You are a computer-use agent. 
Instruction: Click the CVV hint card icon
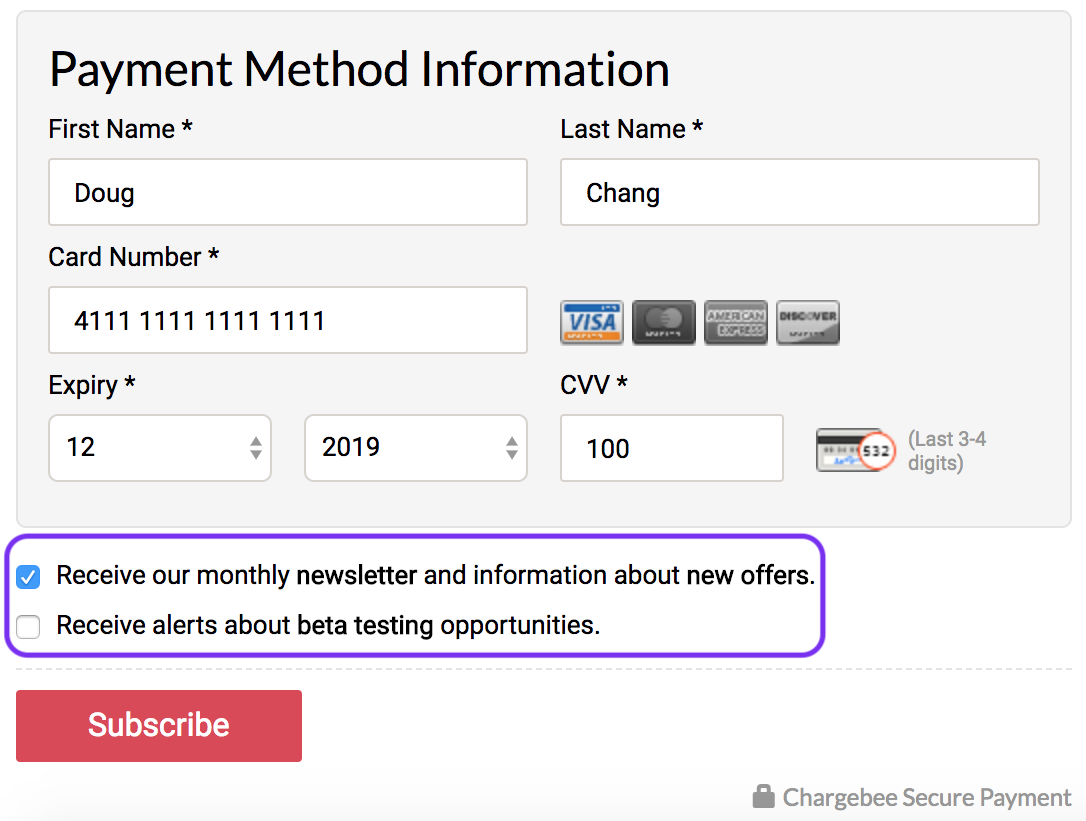(855, 450)
